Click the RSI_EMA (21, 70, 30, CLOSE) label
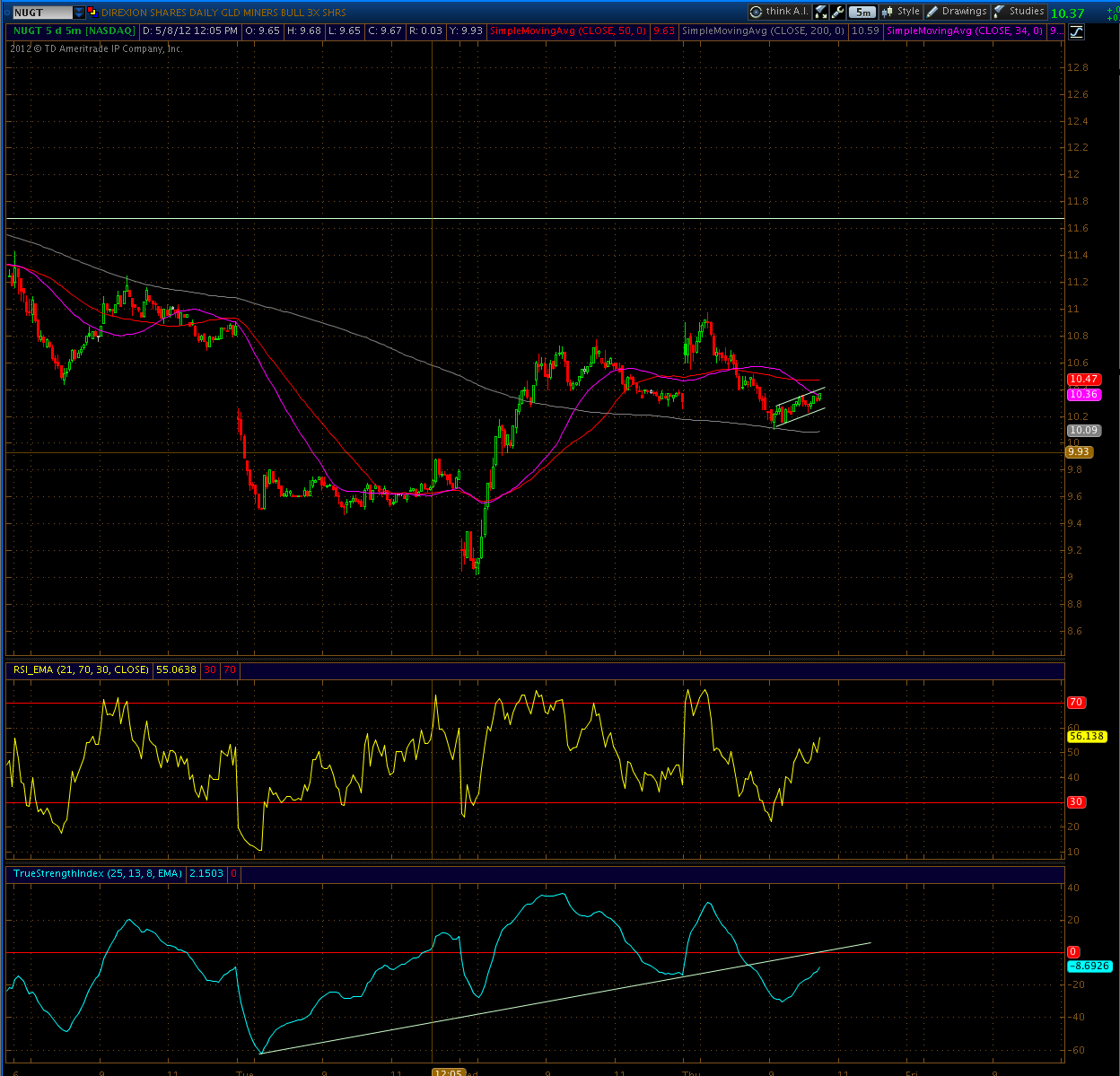Image resolution: width=1120 pixels, height=1076 pixels. (x=80, y=669)
